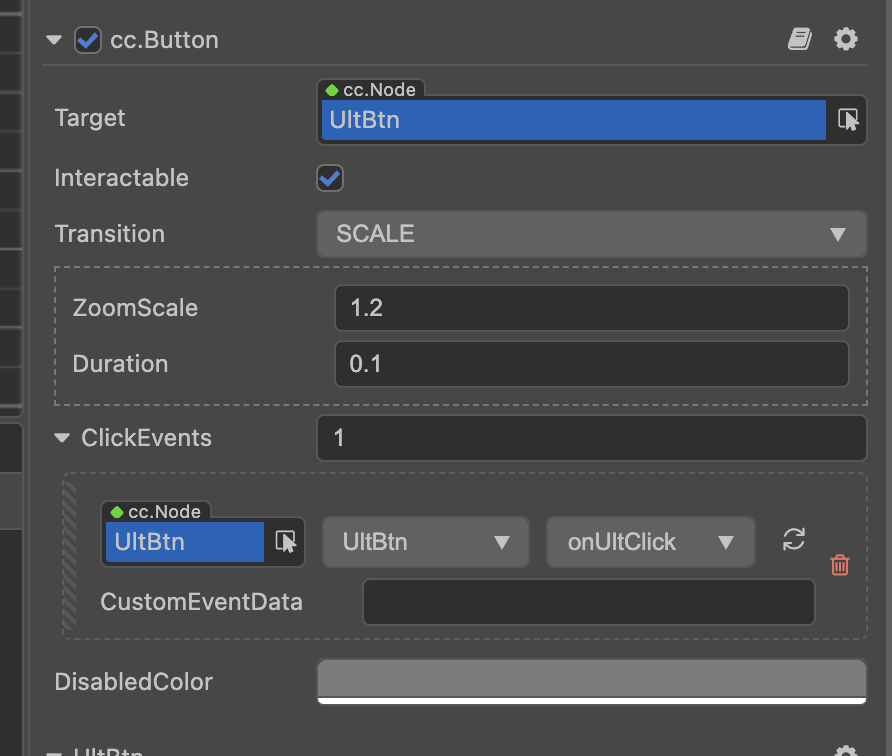
Task: Refresh the click event handler list
Action: coord(794,540)
